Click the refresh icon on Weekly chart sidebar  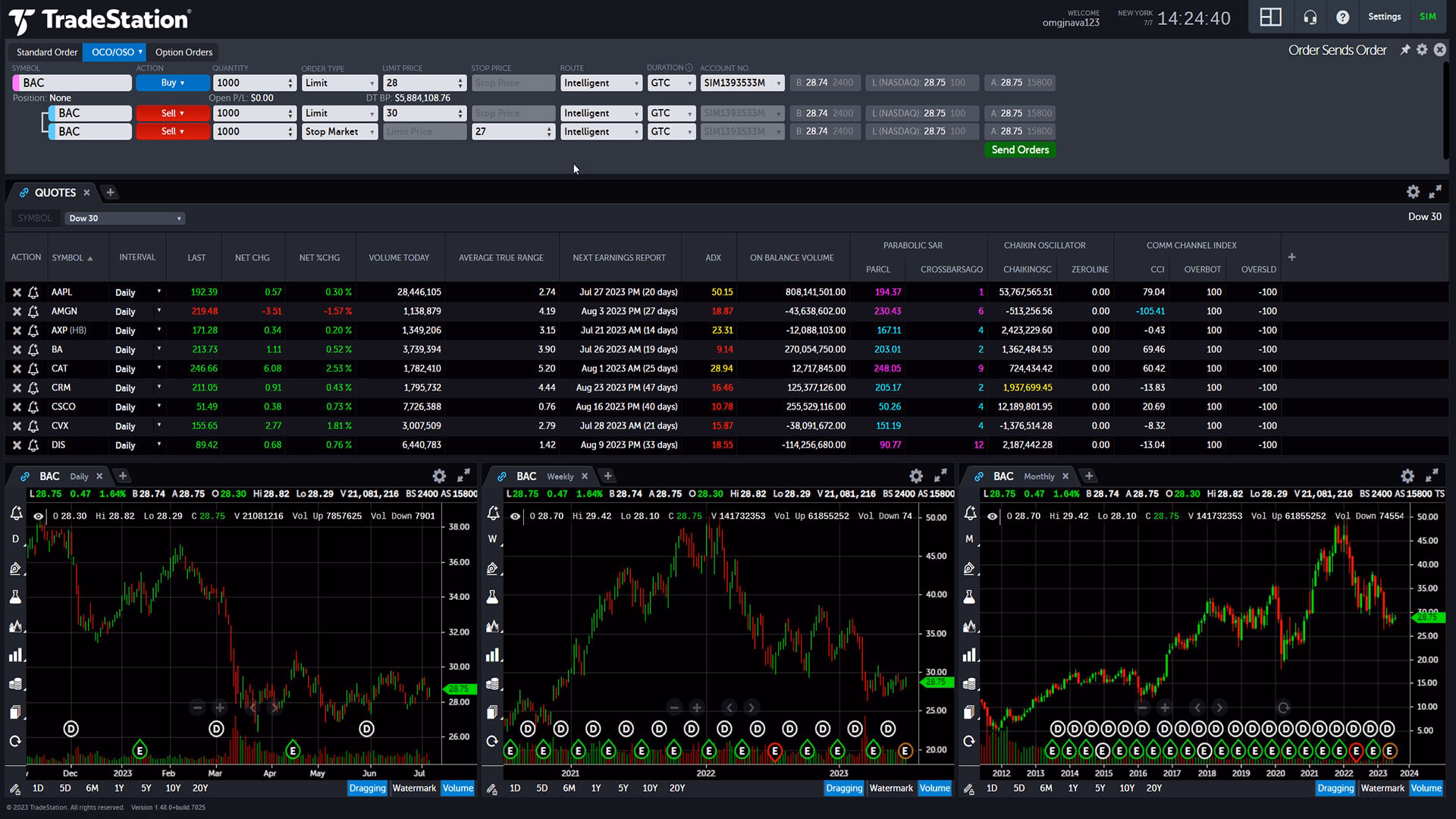click(x=492, y=742)
